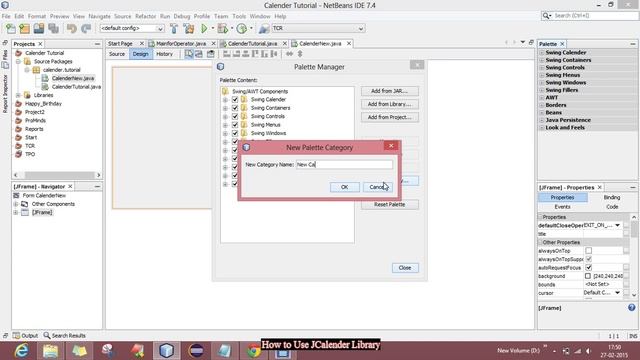Uncheck the Swing Controls palette category

[235, 116]
